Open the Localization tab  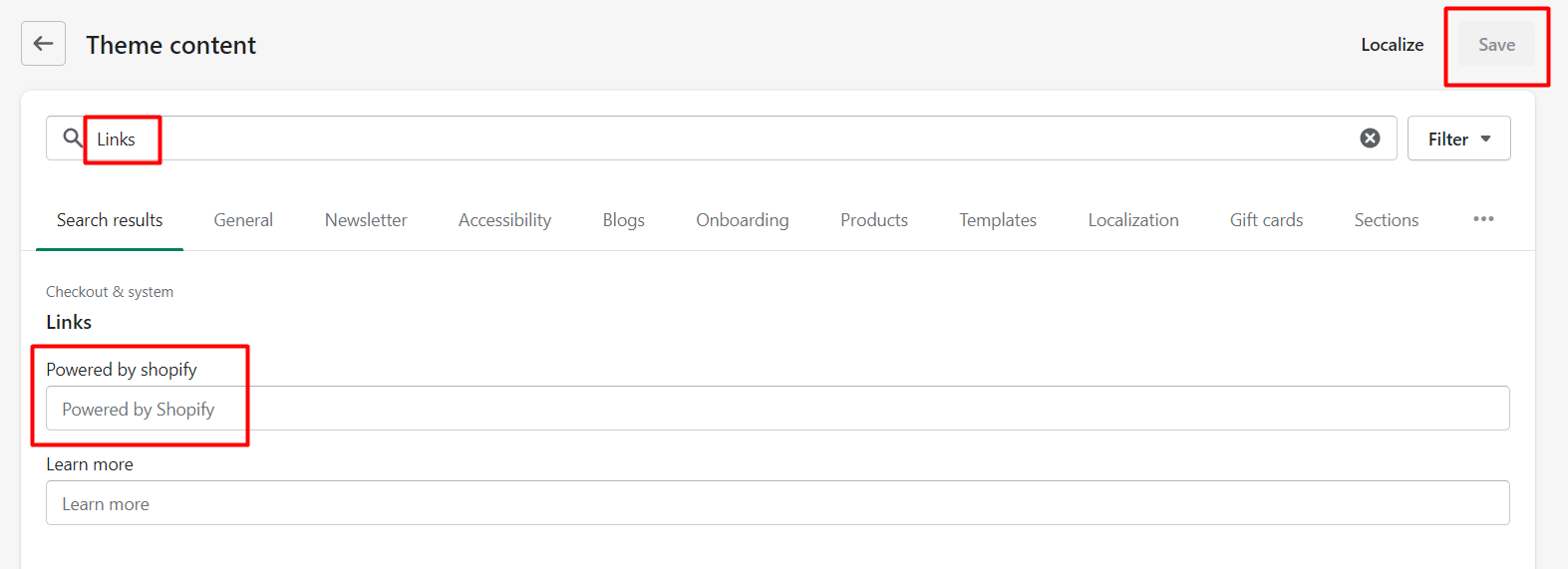tap(1132, 220)
